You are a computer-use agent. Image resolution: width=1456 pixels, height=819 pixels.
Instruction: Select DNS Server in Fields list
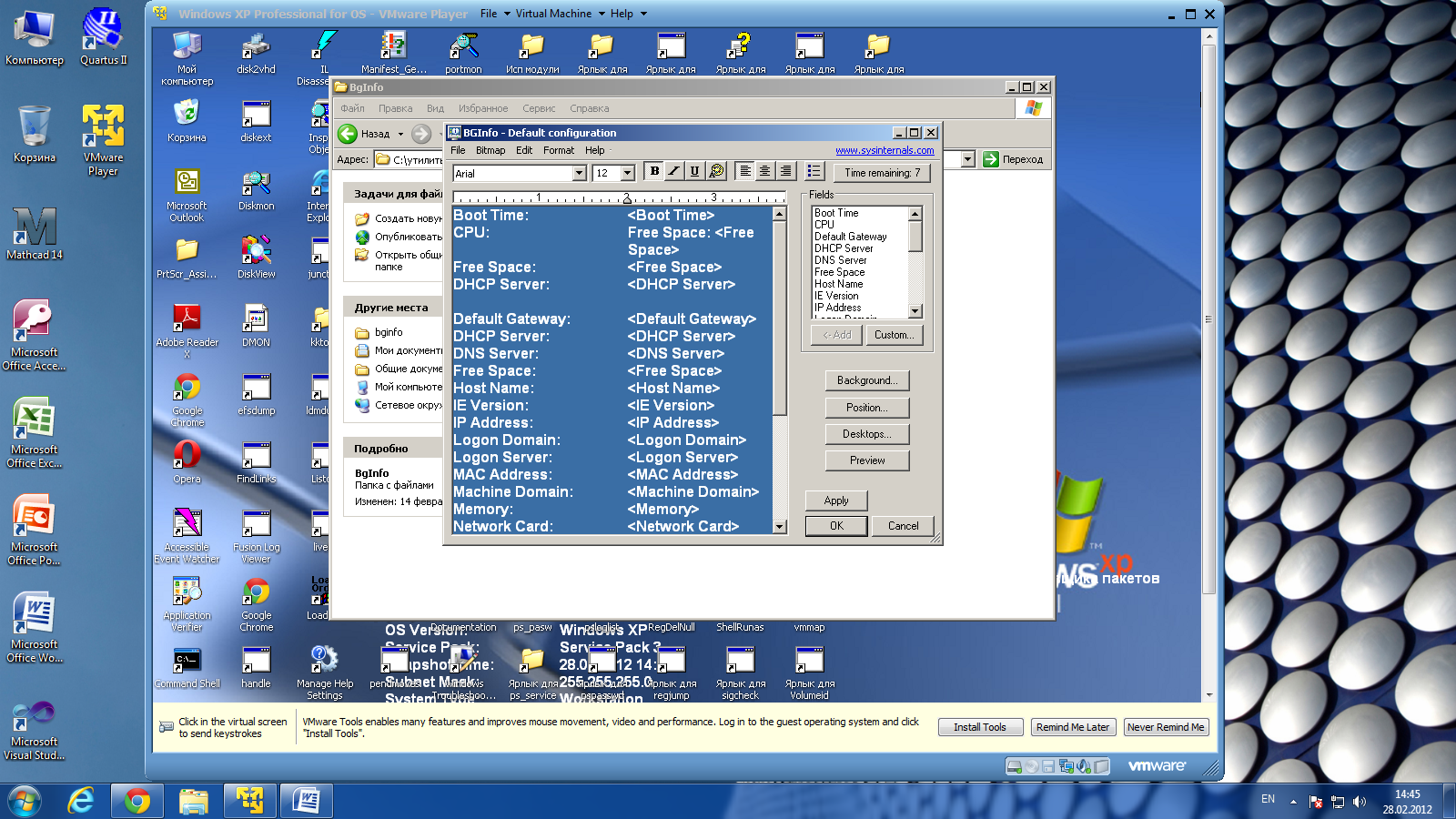point(841,260)
